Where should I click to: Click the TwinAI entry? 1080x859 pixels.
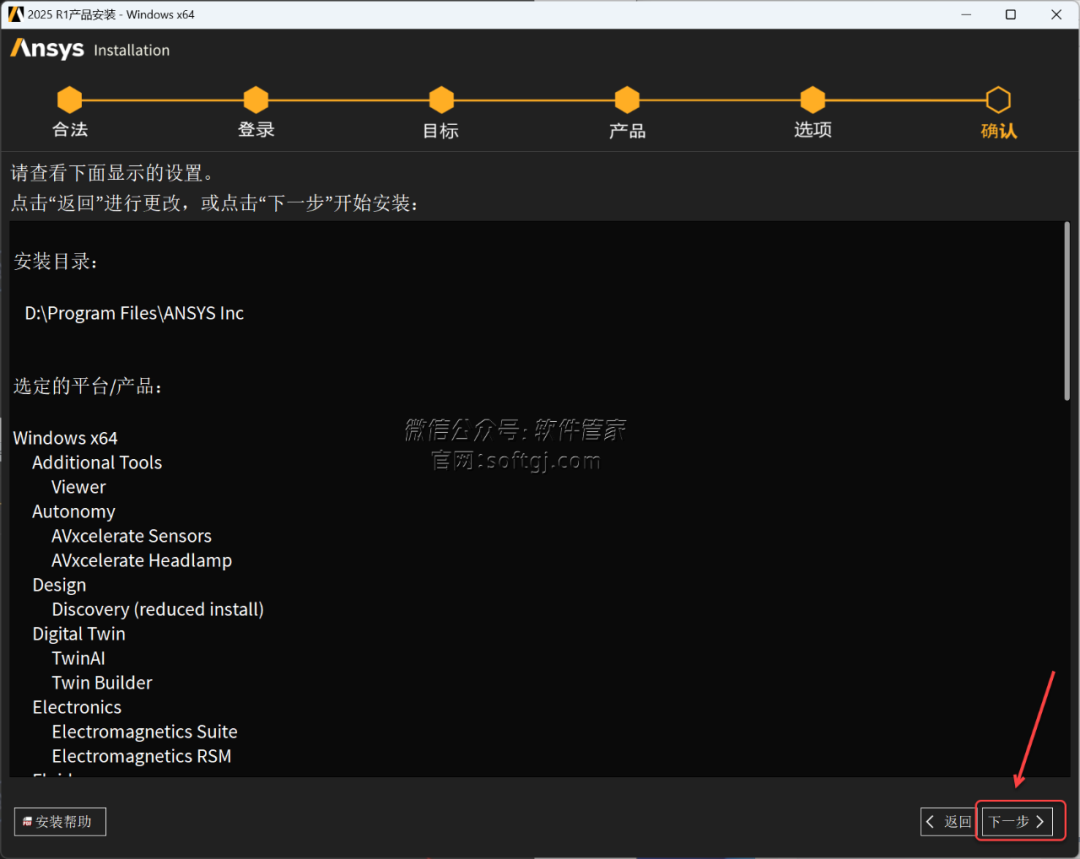click(79, 659)
